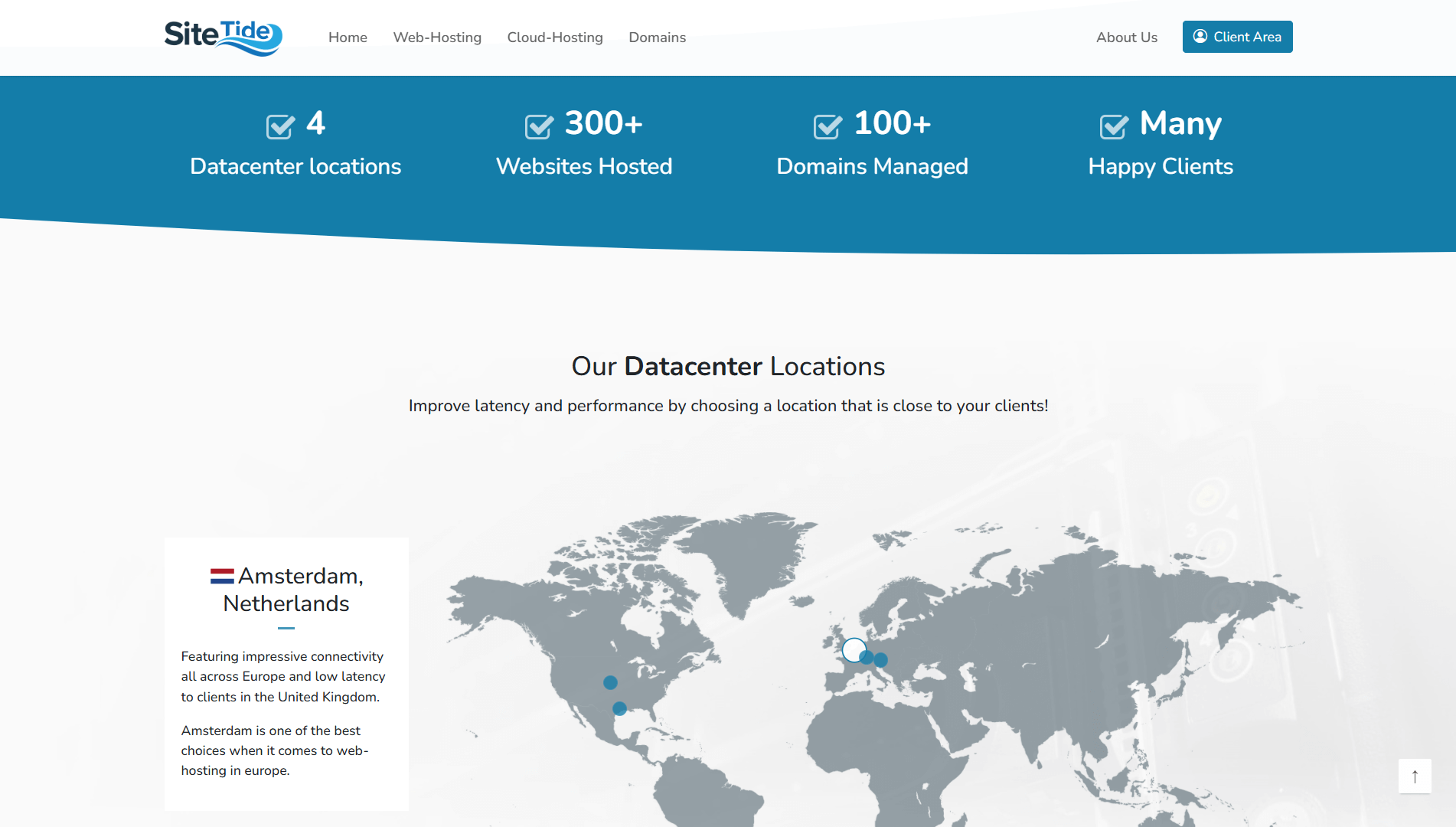Screen dimensions: 1456x827
Task: Select the easternmost blue marker in Europe
Action: (x=881, y=659)
